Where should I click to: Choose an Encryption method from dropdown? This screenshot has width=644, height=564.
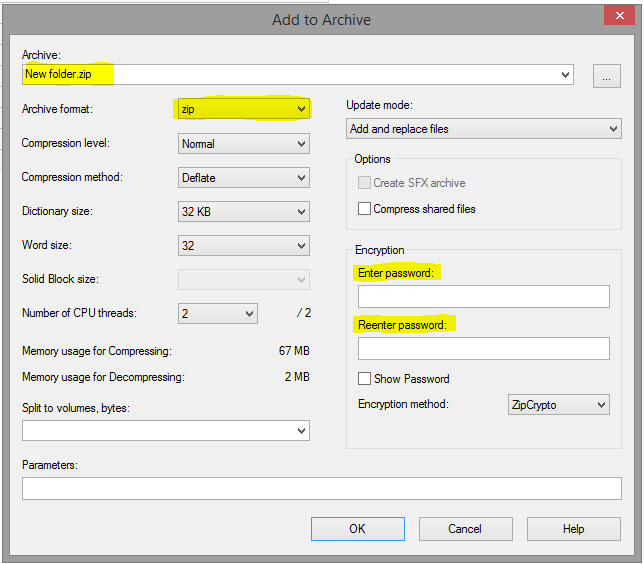click(558, 405)
